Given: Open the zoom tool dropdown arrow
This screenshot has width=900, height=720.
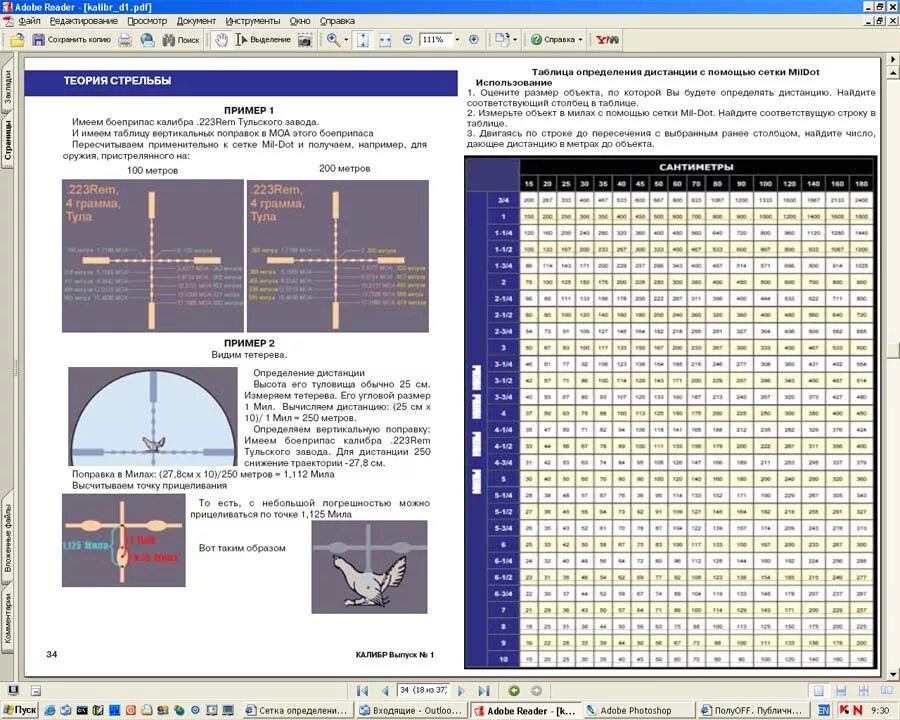Looking at the screenshot, I should pyautogui.click(x=346, y=40).
